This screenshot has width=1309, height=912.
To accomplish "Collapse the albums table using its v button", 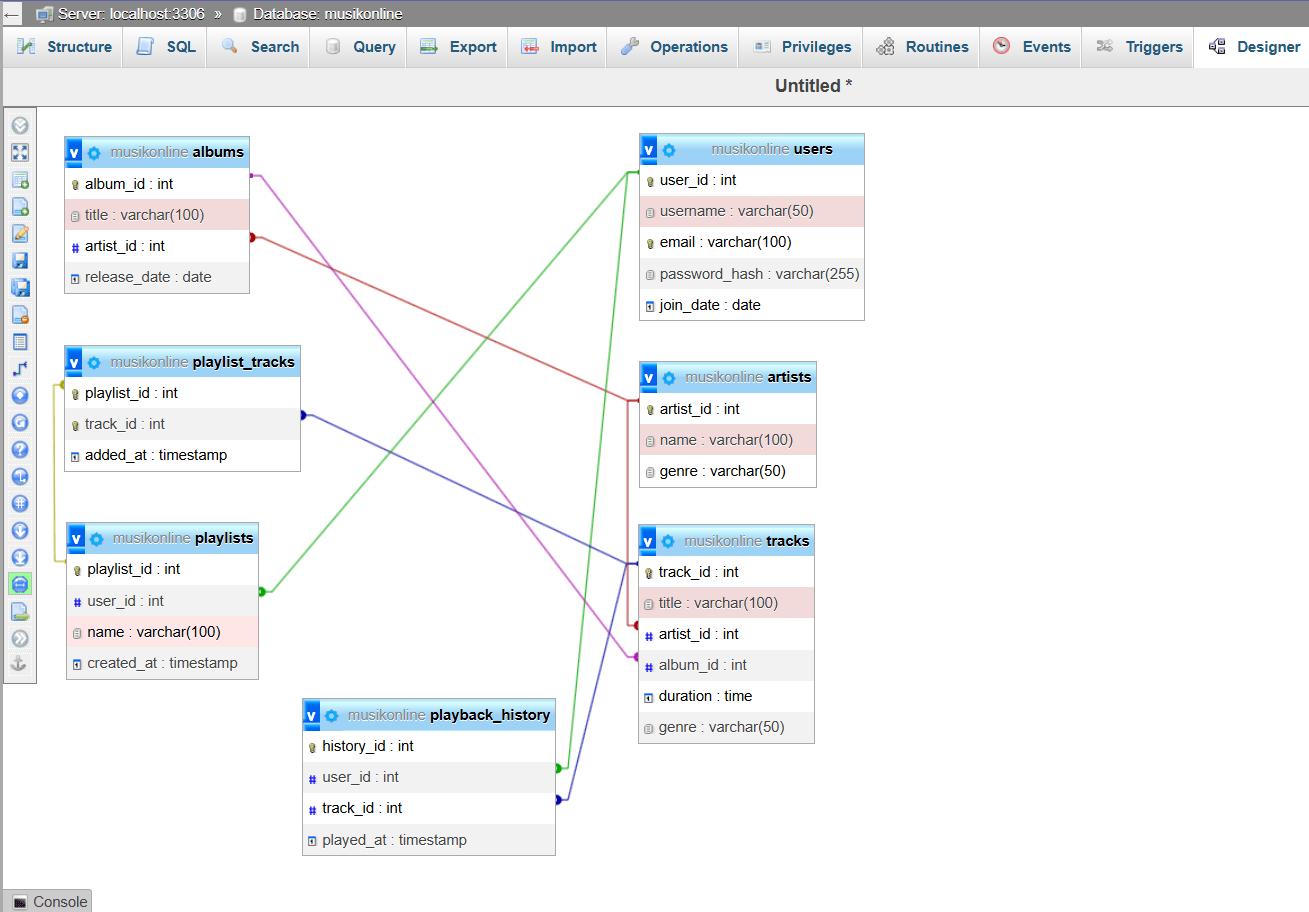I will (74, 152).
